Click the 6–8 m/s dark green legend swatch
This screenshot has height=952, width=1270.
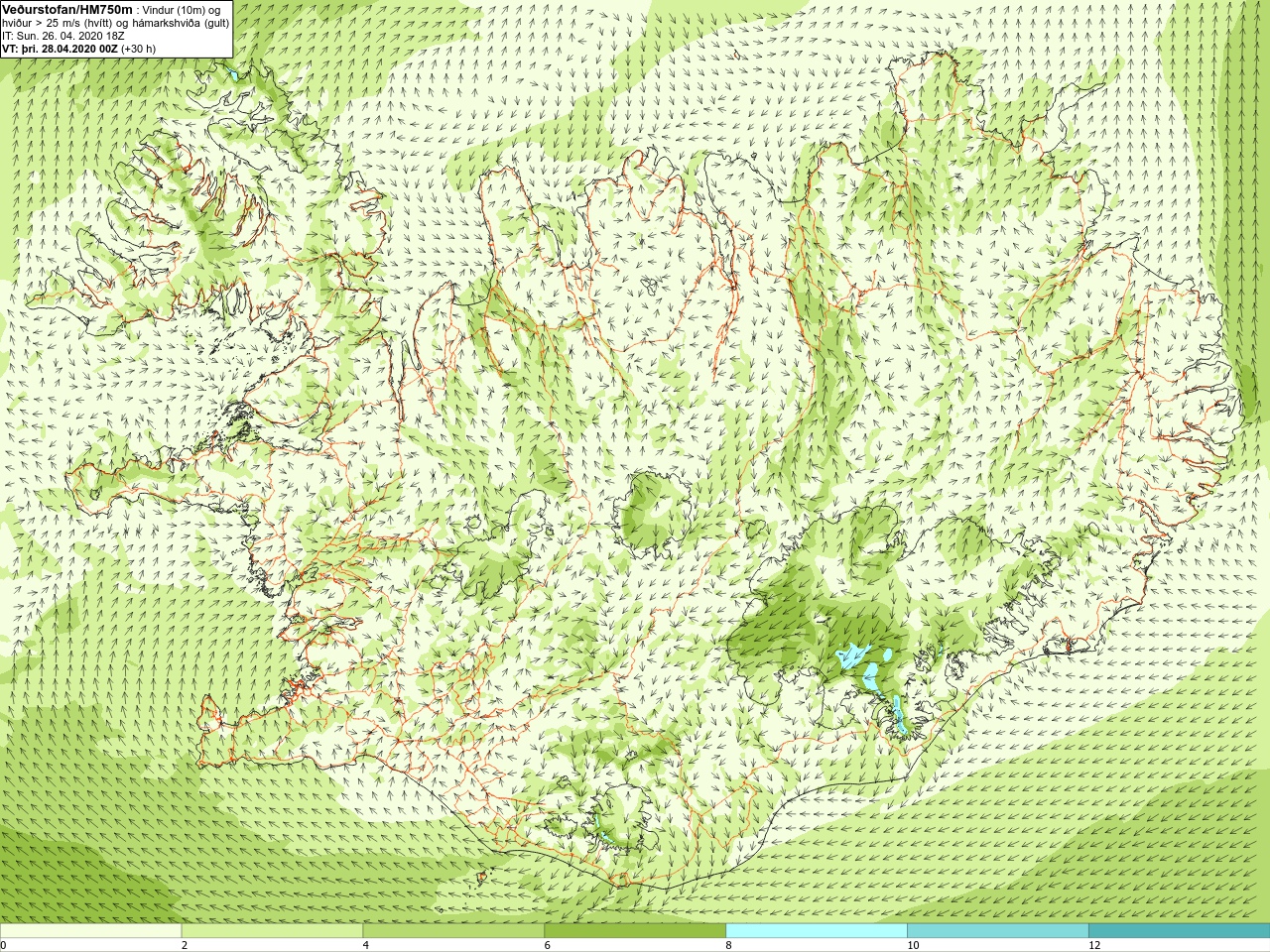(635, 931)
